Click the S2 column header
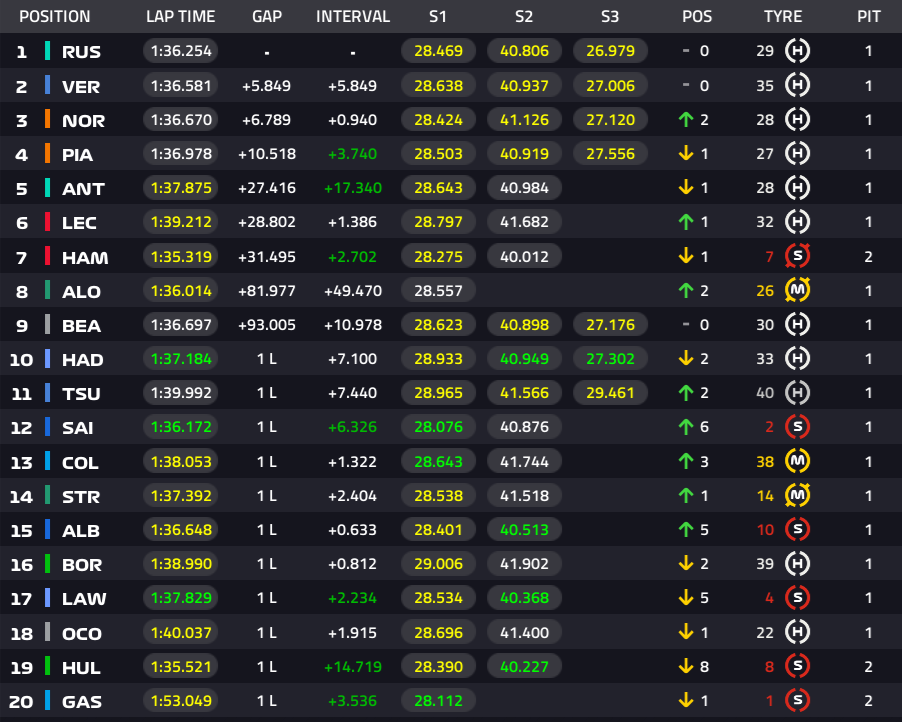 tap(524, 17)
